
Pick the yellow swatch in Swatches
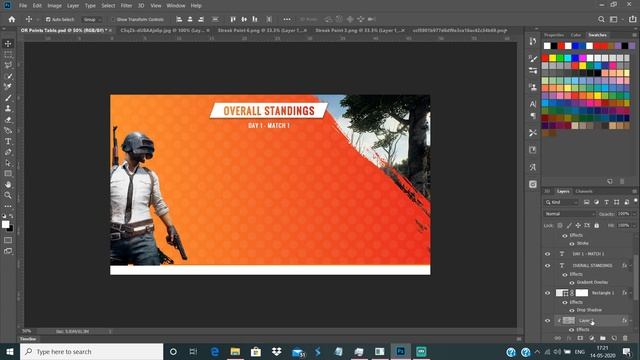tap(552, 58)
